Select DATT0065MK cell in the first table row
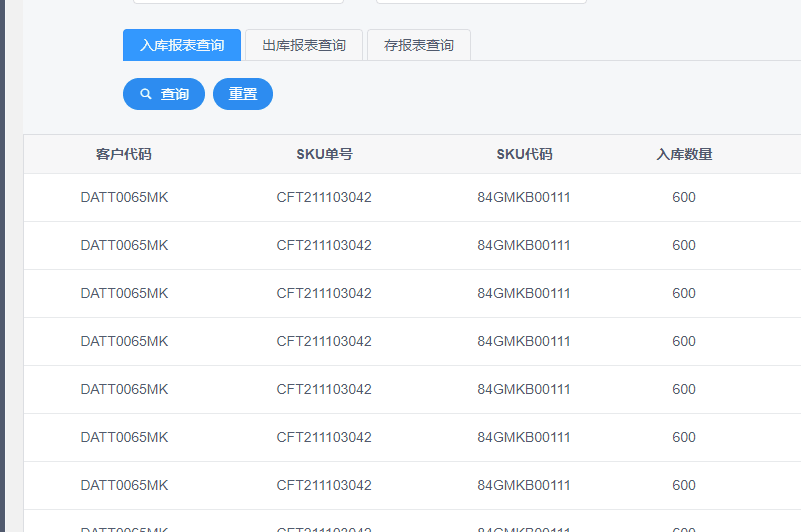The image size is (801, 532). pyautogui.click(x=124, y=197)
